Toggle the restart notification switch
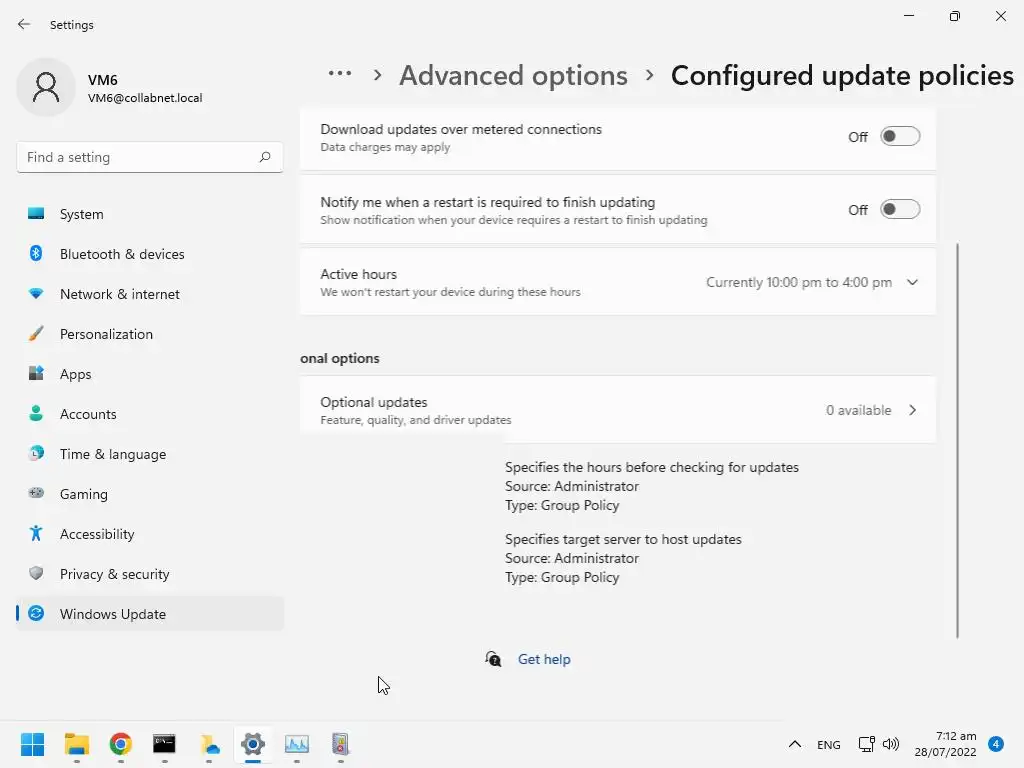The width and height of the screenshot is (1024, 768). 899,210
